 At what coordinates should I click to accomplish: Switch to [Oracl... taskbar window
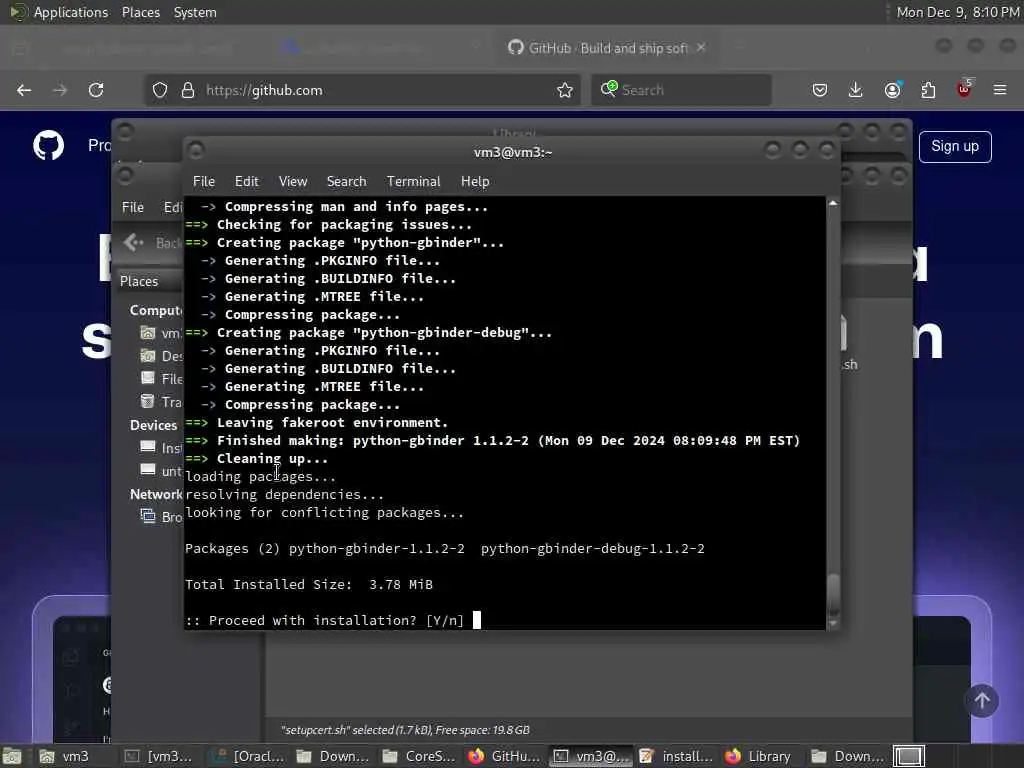click(249, 756)
